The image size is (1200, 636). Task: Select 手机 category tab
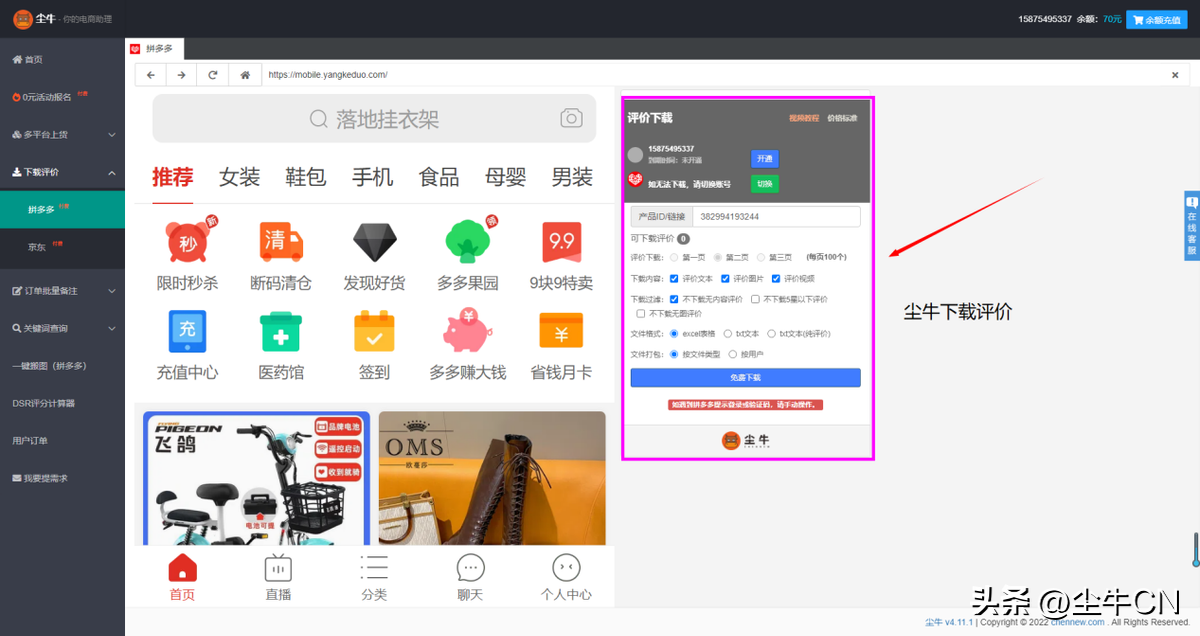coord(372,177)
